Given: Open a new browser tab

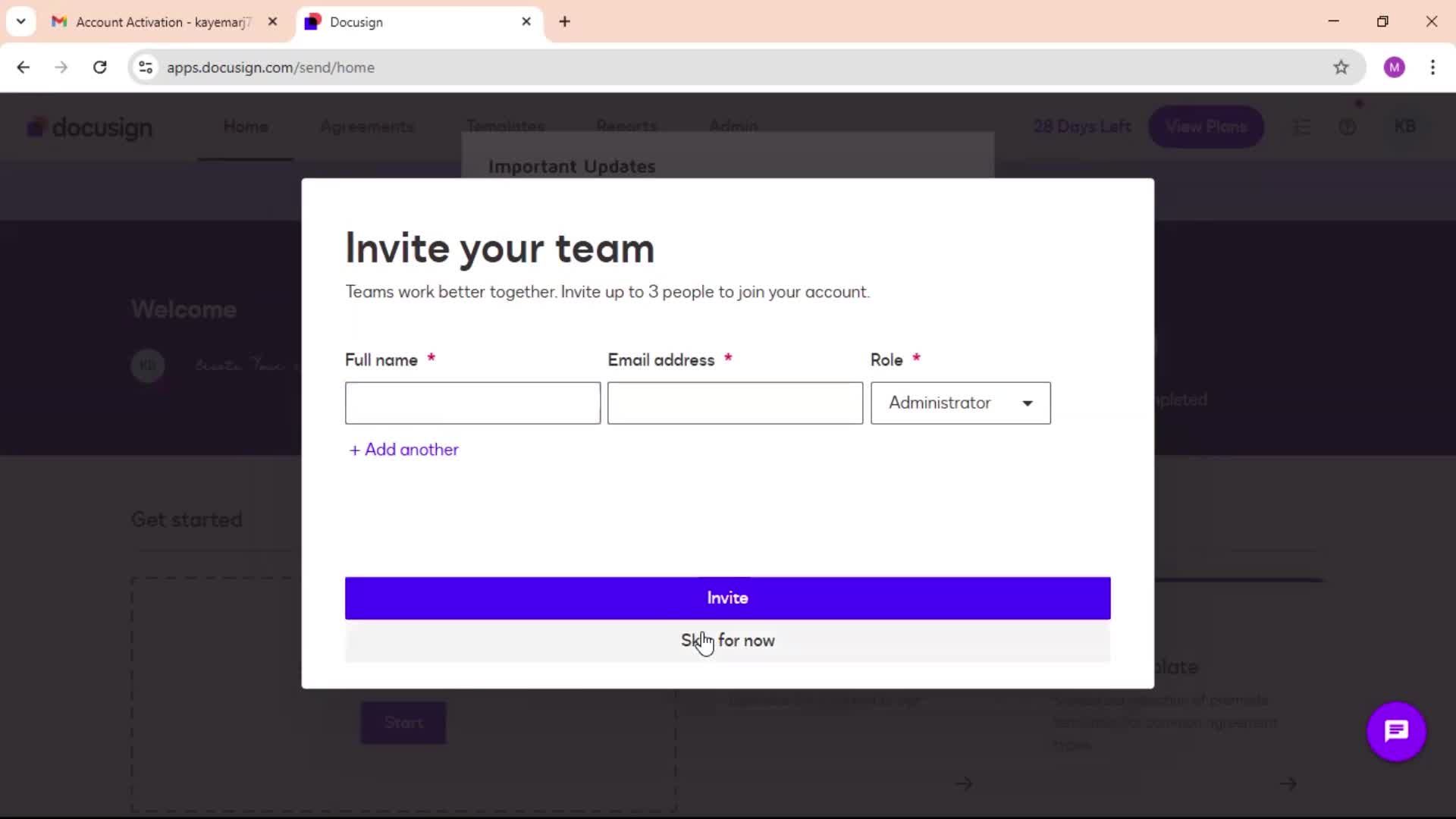Looking at the screenshot, I should [564, 22].
